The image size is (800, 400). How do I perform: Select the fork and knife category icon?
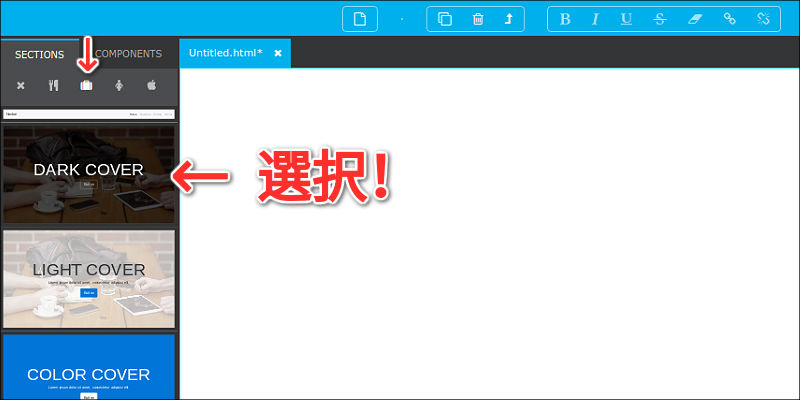(x=54, y=86)
